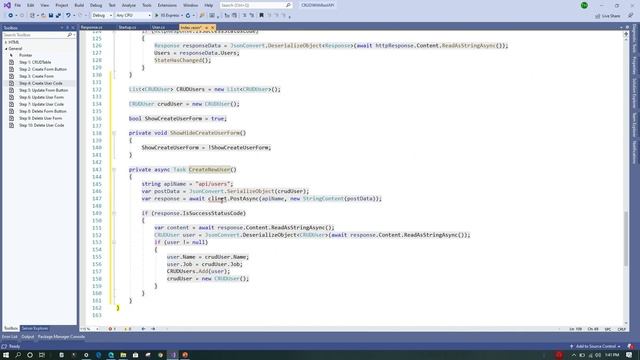This screenshot has width=640, height=360.
Task: Click the Save All toolbar icon
Action: 58,16
